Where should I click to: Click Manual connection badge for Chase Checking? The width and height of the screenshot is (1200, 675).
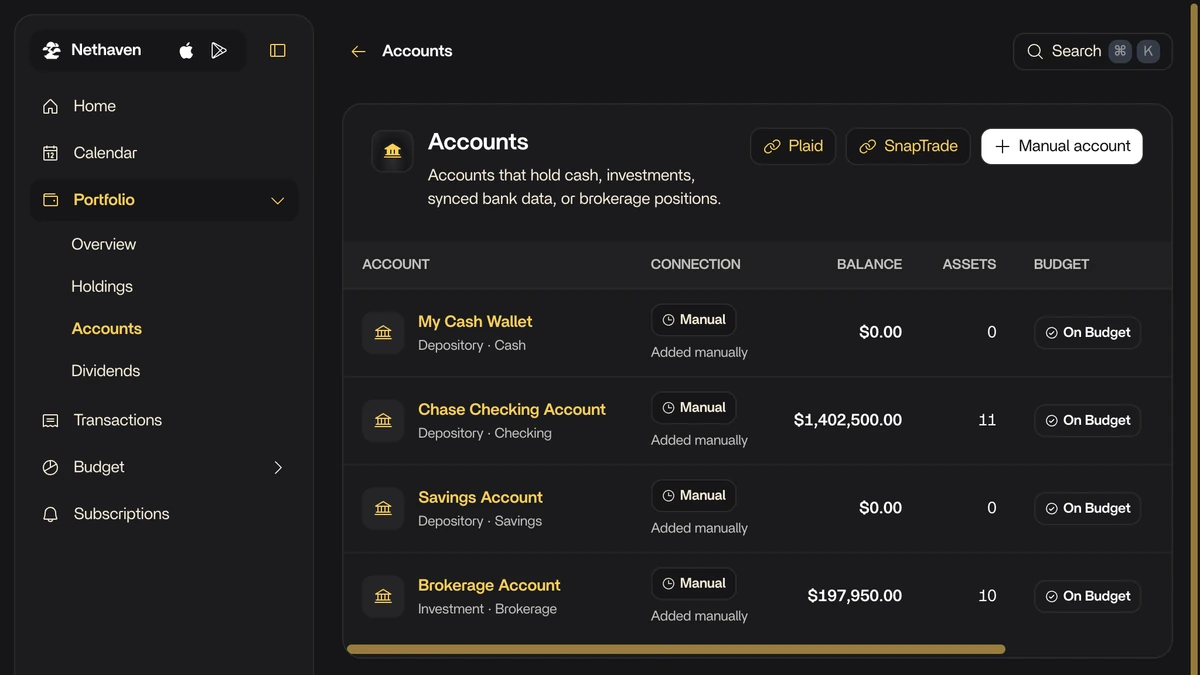[x=694, y=408]
